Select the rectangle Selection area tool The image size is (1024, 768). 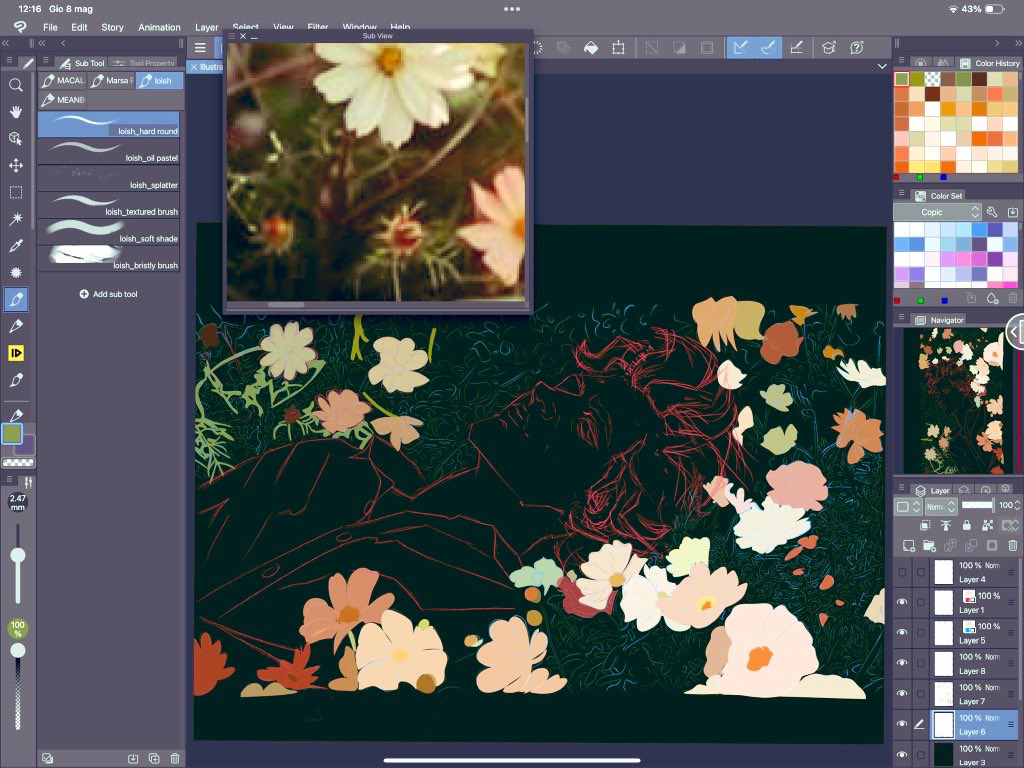coord(16,192)
